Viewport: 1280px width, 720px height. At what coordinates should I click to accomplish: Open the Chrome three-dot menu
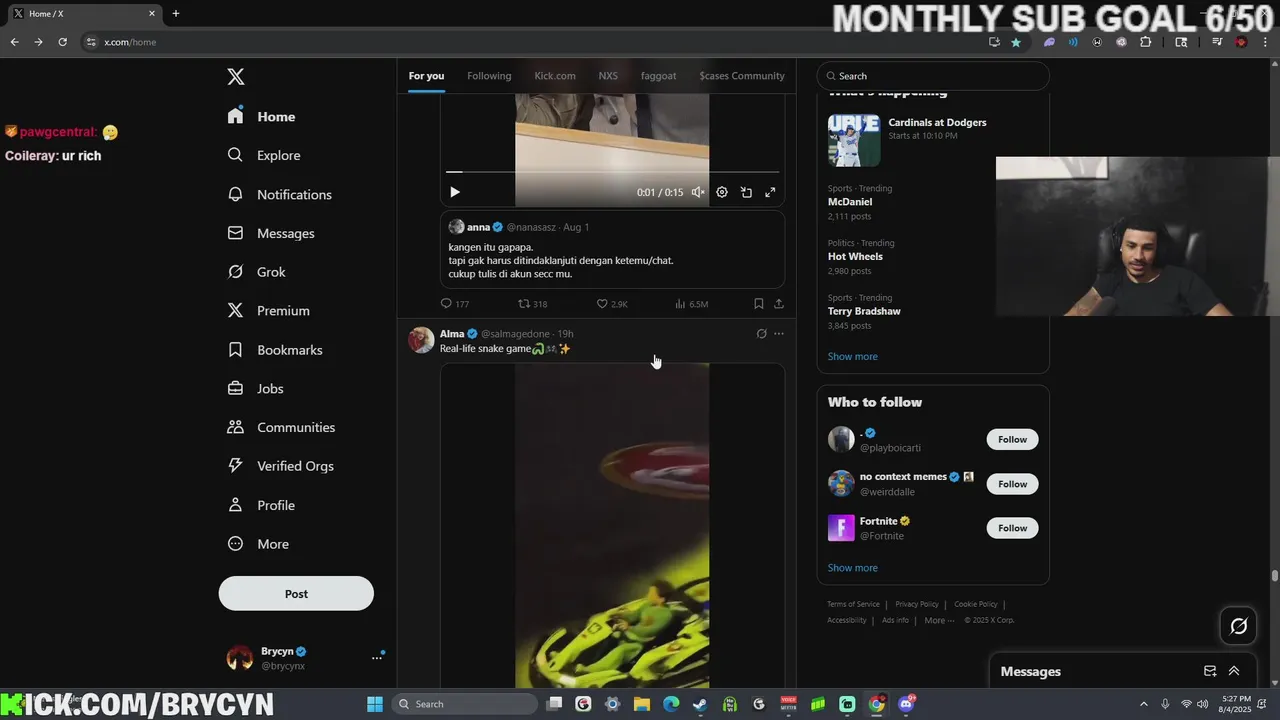[1265, 42]
